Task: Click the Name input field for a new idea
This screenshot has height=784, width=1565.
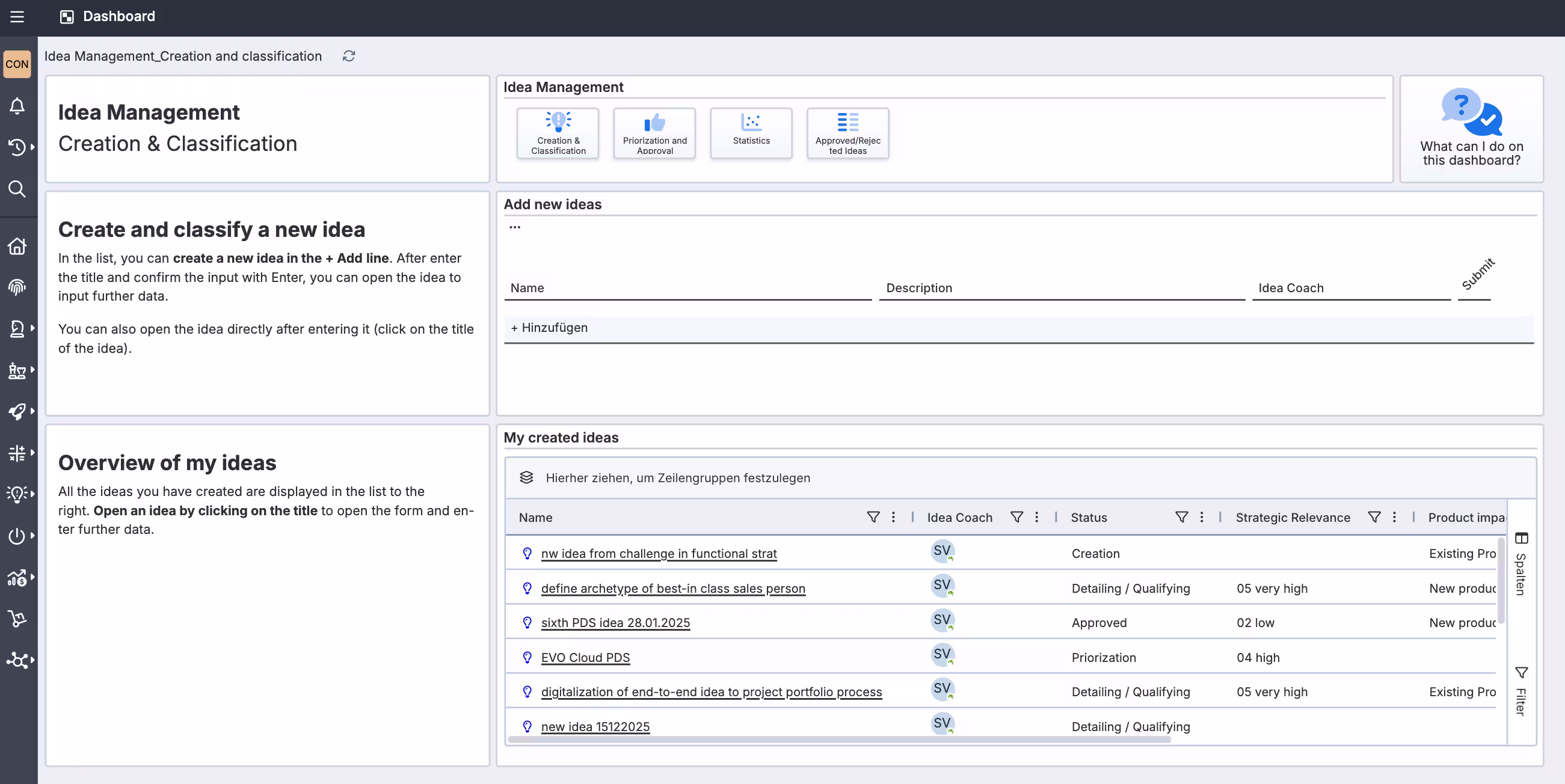Action: [x=686, y=288]
